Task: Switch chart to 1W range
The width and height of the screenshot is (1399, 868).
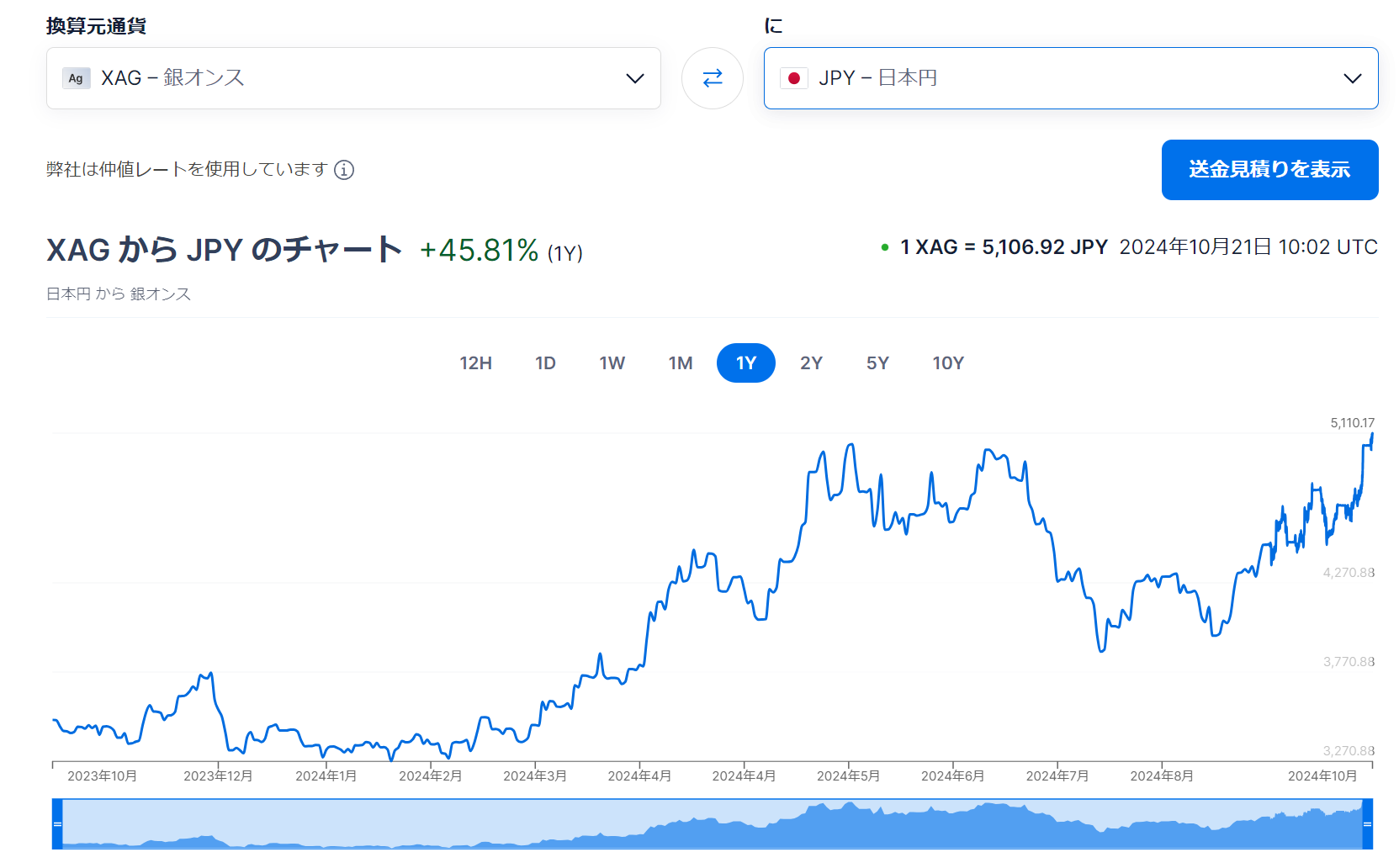Action: point(612,363)
